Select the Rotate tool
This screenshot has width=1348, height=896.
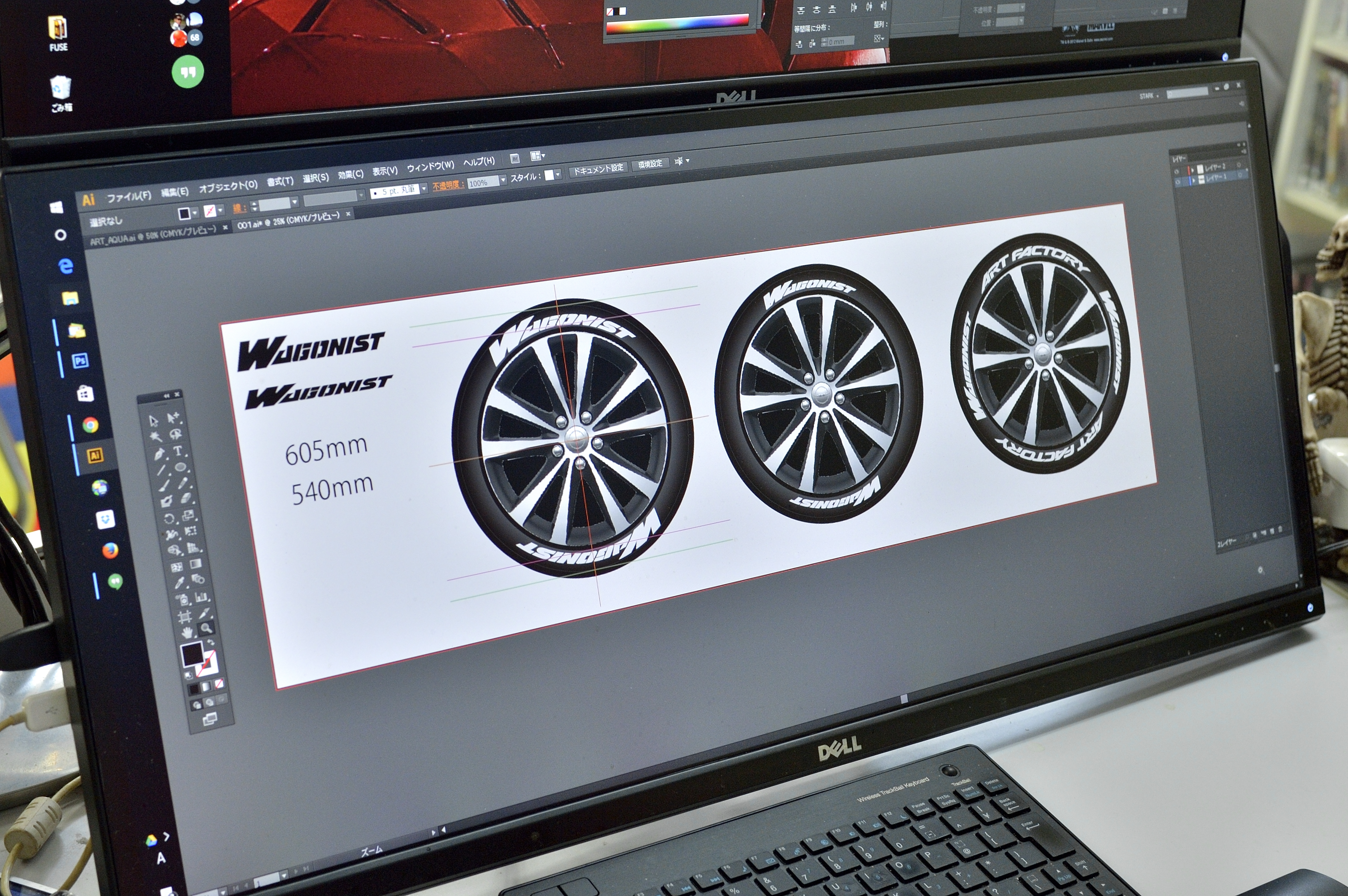coord(169,519)
